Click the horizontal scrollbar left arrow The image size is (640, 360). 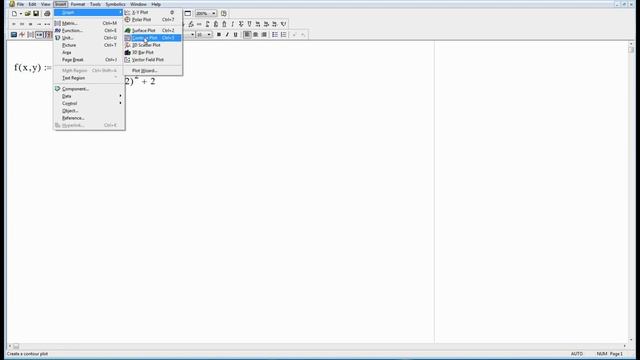10,346
